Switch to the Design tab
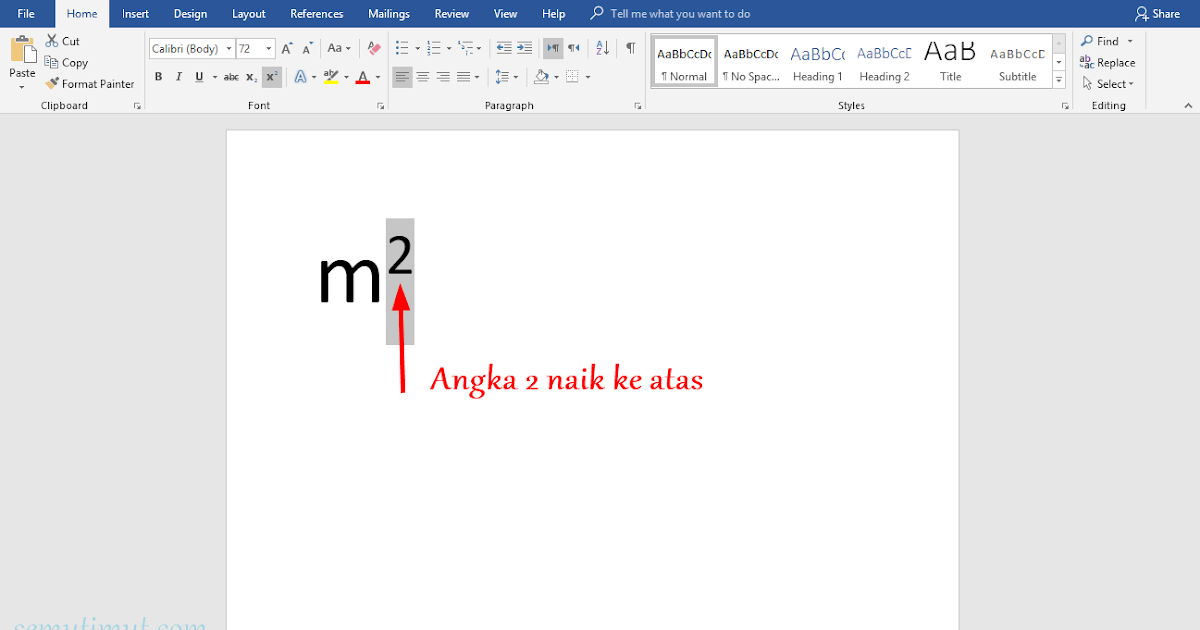 [190, 13]
